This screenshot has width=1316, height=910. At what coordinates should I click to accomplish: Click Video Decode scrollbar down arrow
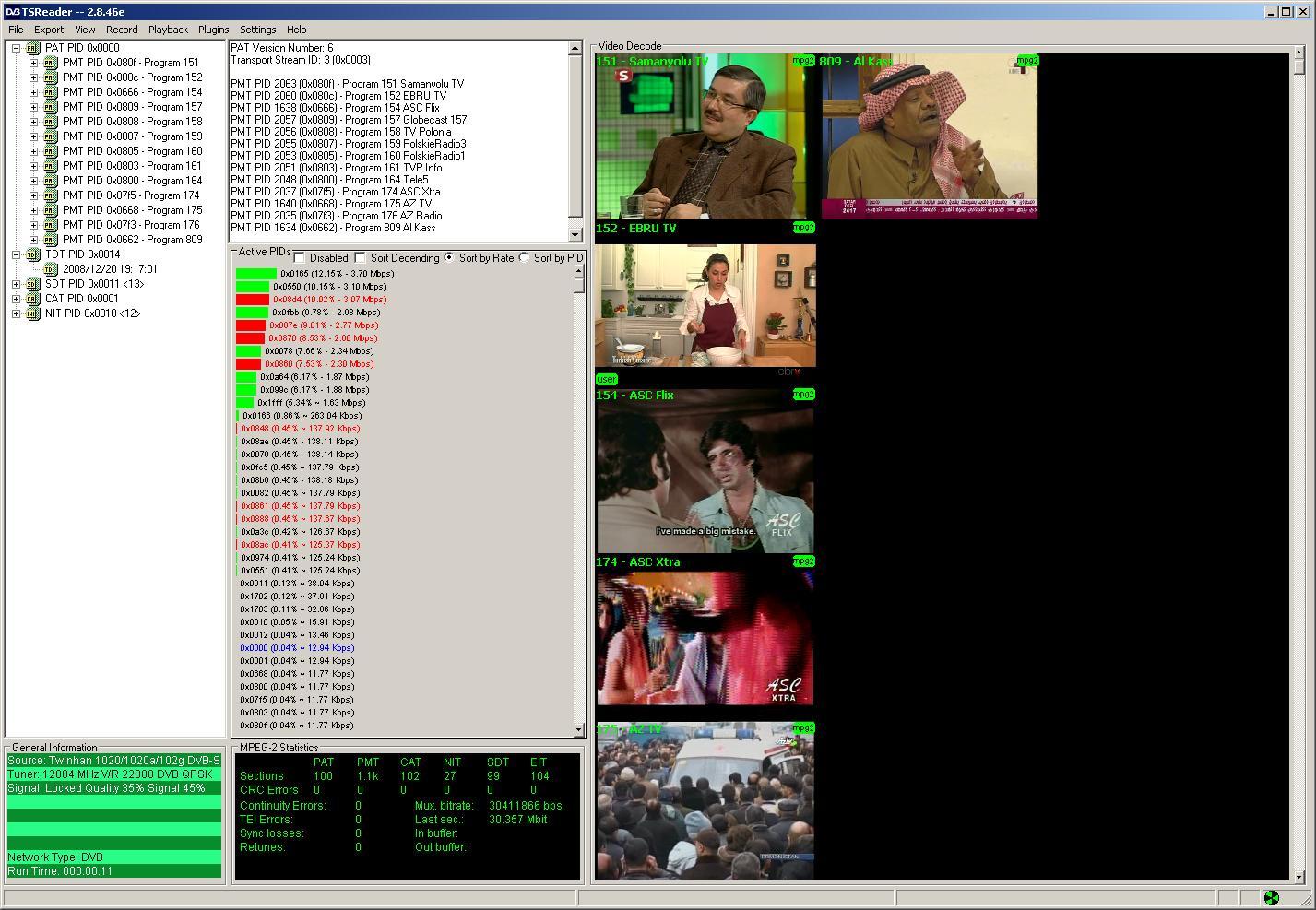pos(1298,877)
